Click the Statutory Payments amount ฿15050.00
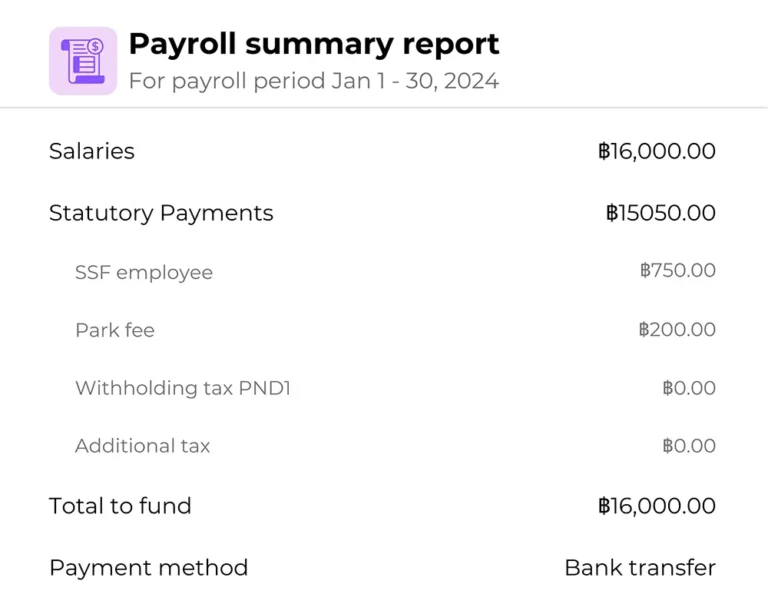 [x=661, y=213]
